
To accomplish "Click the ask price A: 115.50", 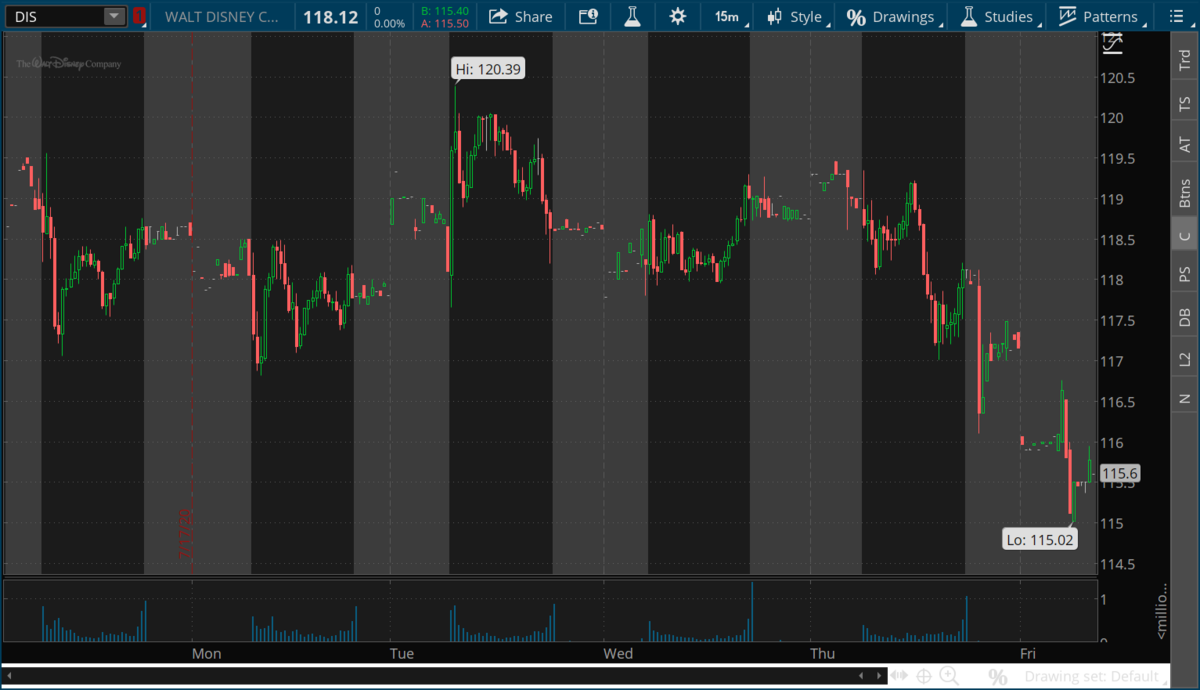I will [445, 22].
